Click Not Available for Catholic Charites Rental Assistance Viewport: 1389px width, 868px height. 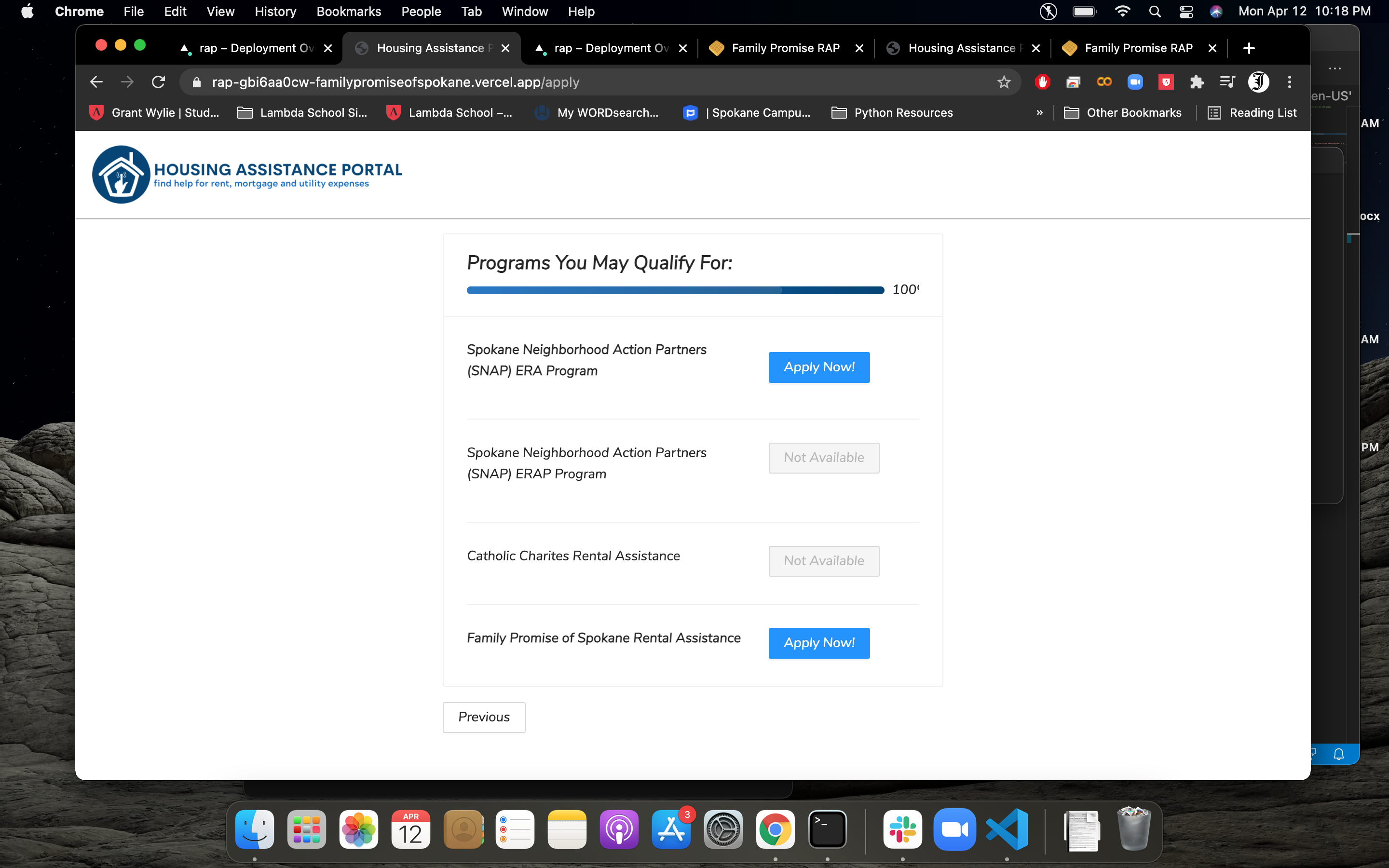pos(824,561)
